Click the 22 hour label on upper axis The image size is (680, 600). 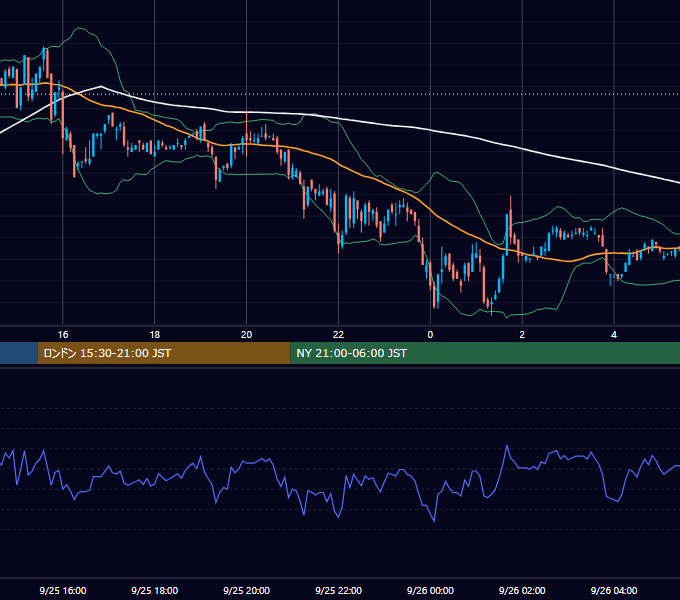point(338,335)
